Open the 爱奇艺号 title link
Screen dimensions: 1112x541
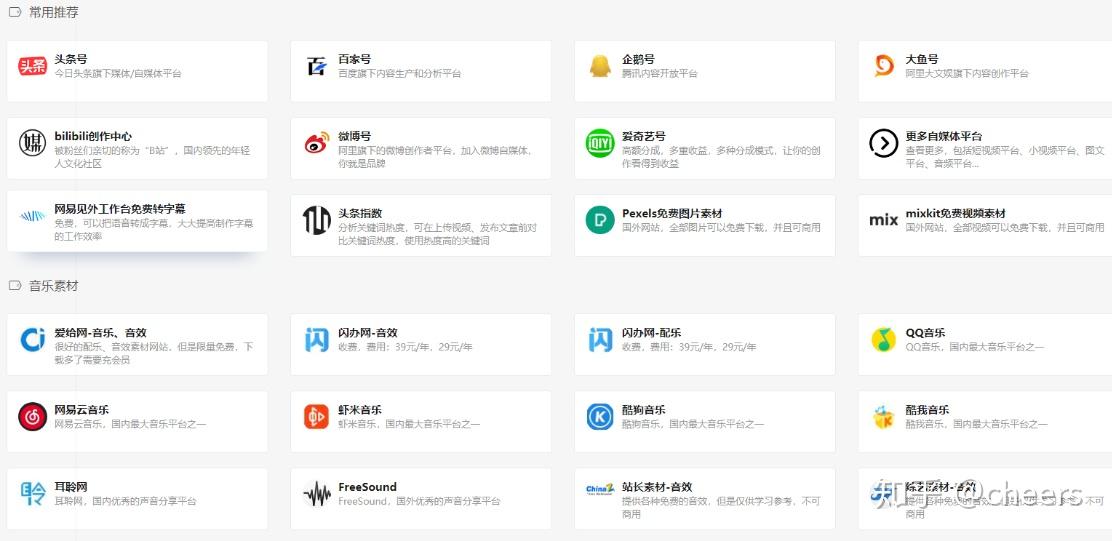coord(644,136)
